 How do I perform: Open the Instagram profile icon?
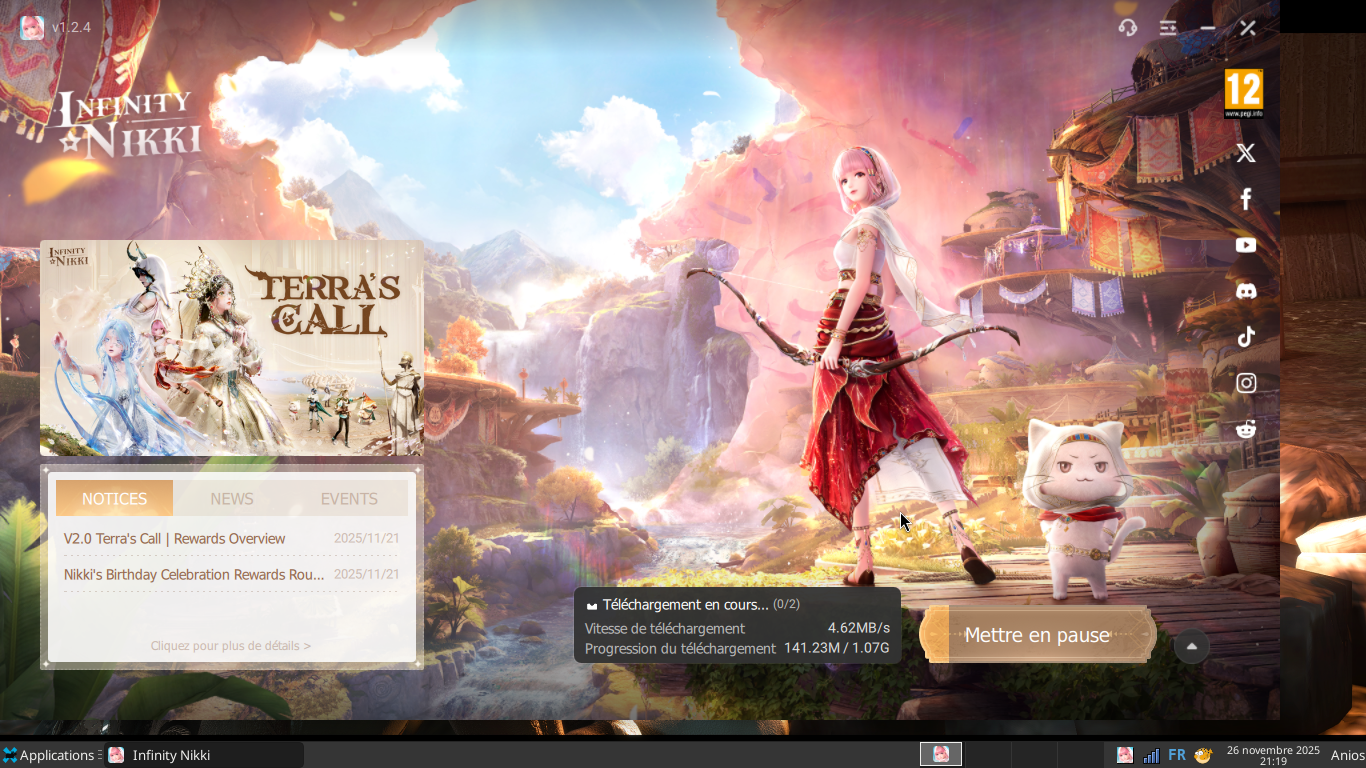pyautogui.click(x=1246, y=383)
